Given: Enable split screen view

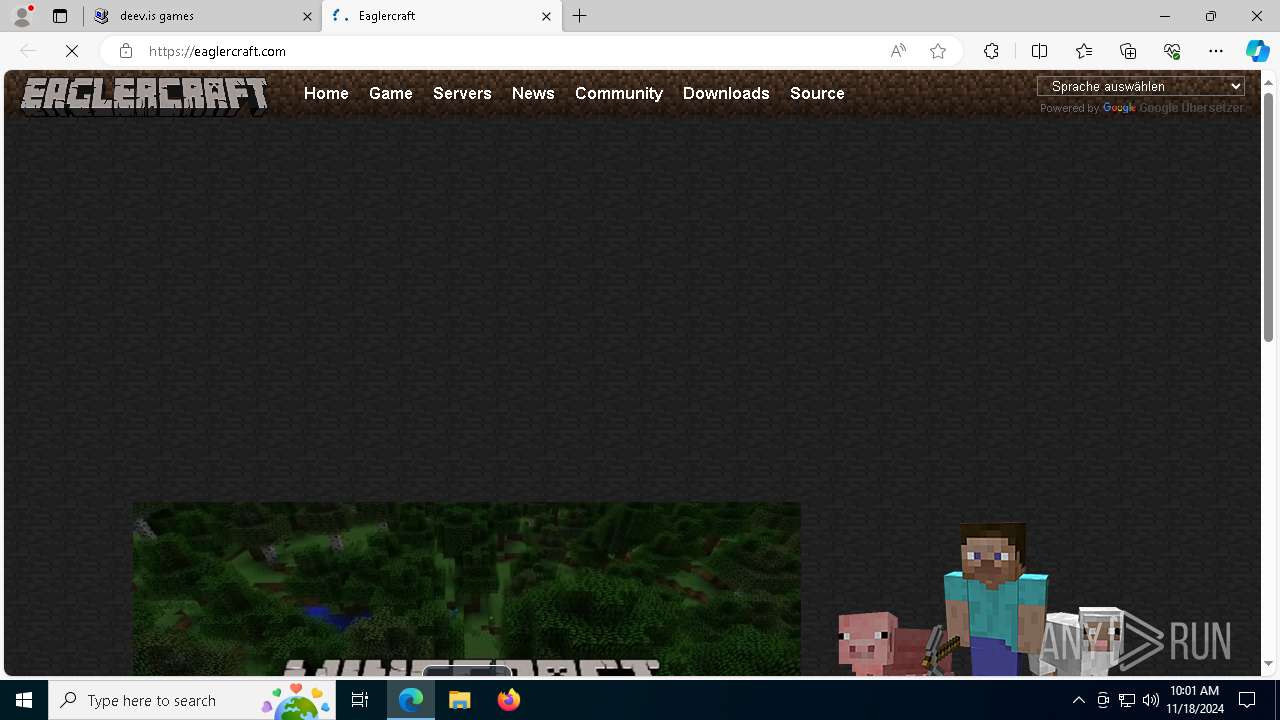Looking at the screenshot, I should [x=1039, y=51].
